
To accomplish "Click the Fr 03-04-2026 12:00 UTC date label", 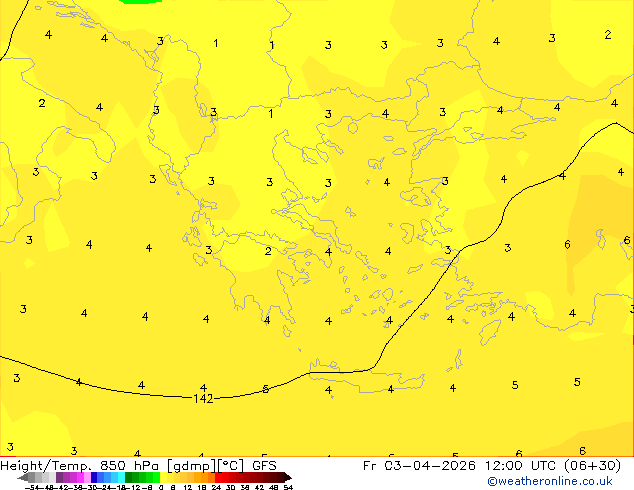I will point(461,466).
